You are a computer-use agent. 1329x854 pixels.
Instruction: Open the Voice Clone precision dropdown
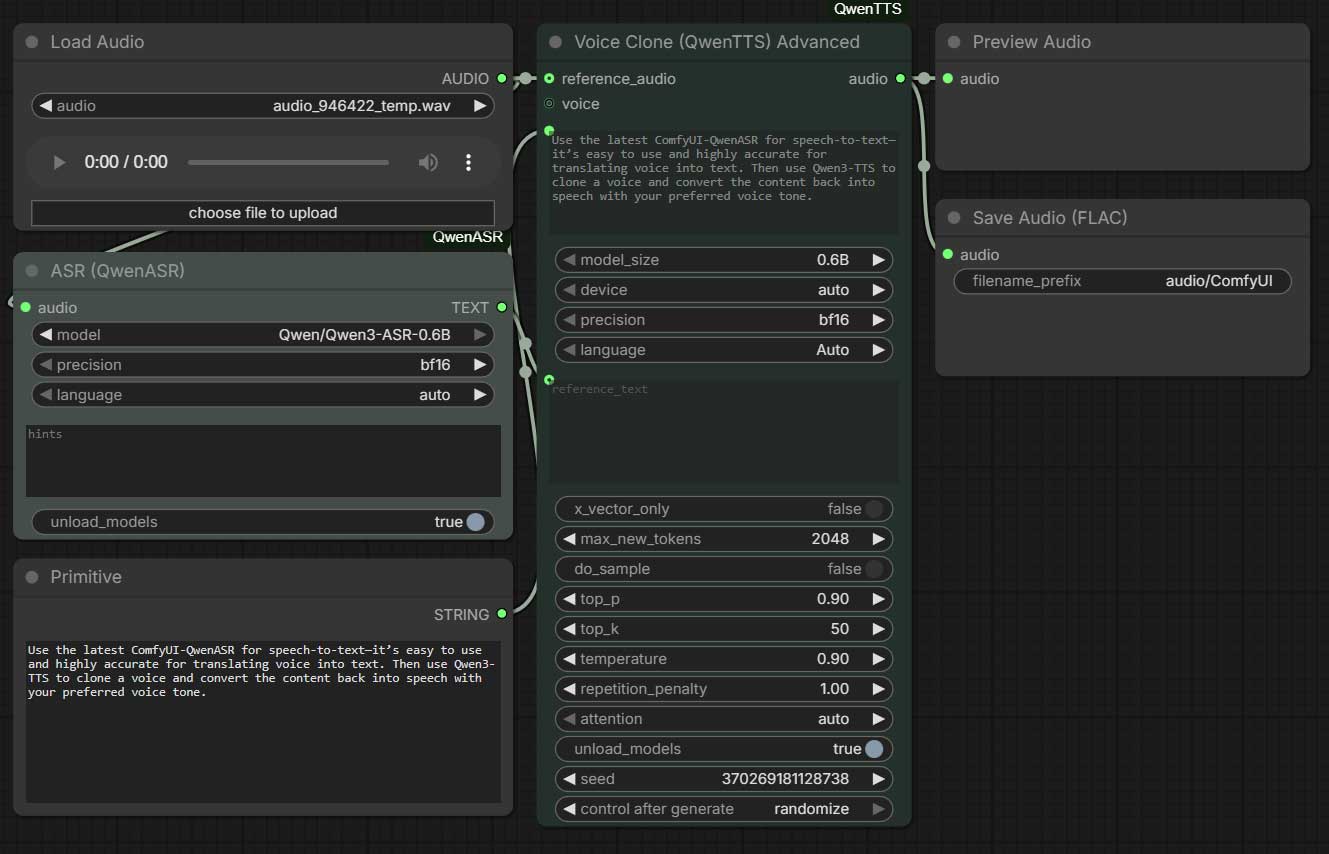[x=724, y=320]
